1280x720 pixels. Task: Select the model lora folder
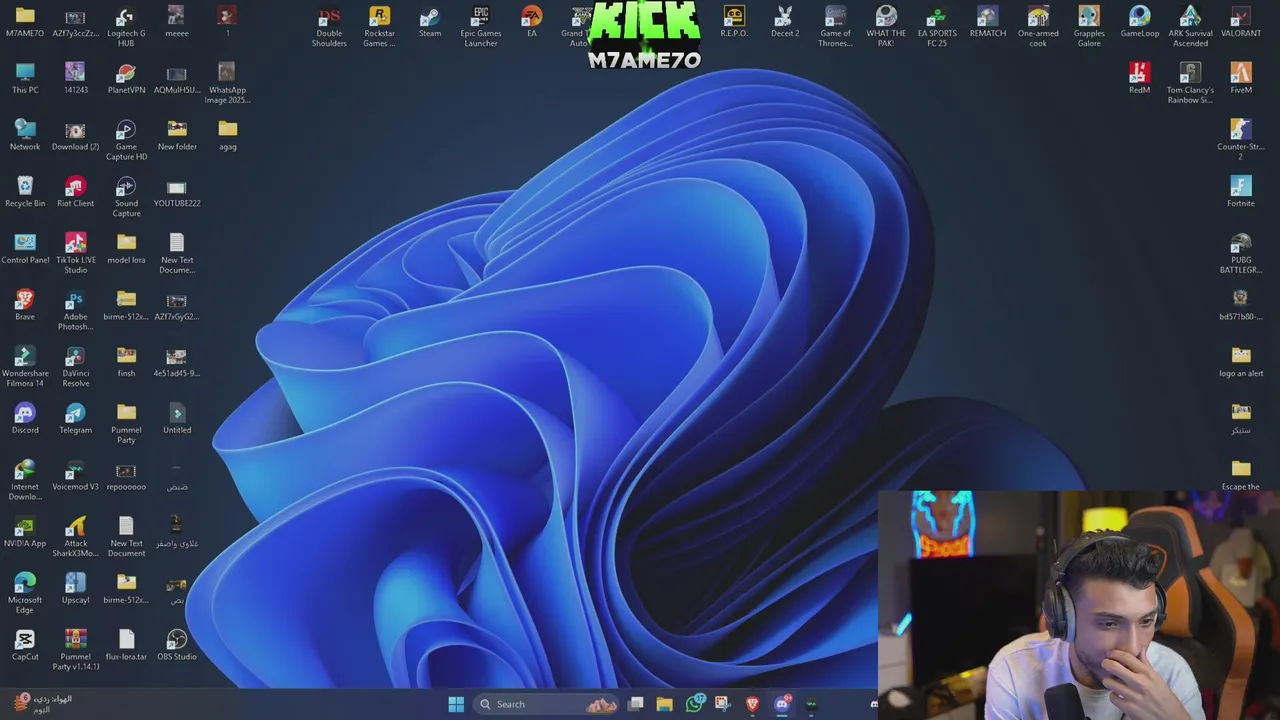(x=126, y=250)
